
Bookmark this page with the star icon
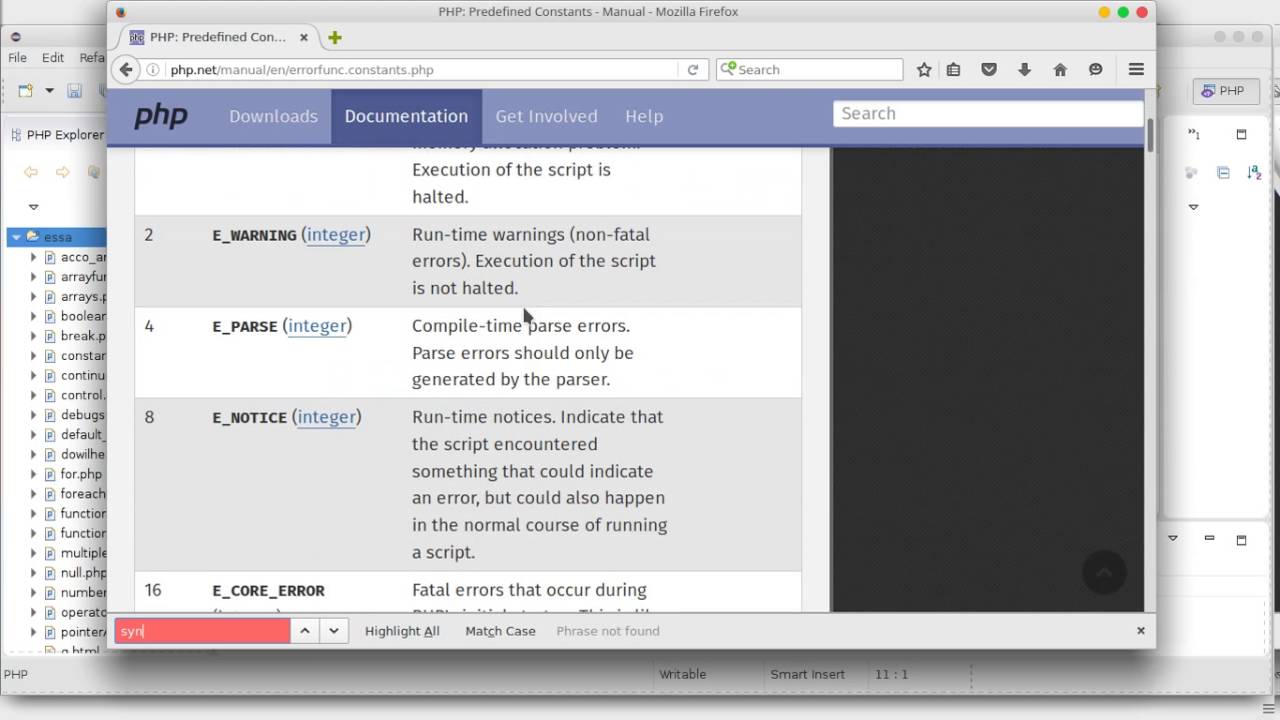(x=924, y=70)
